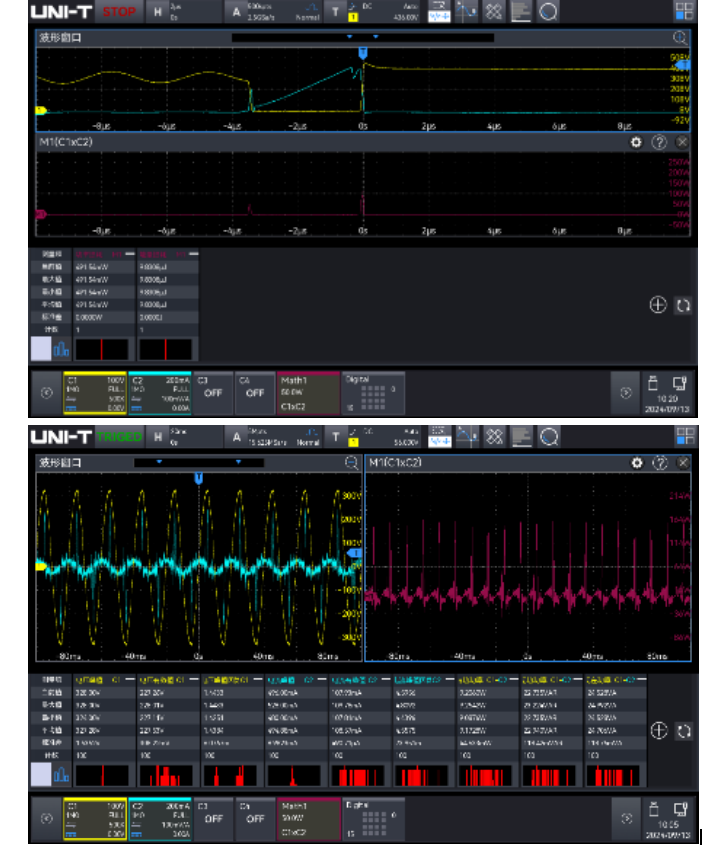Toggle C3 OFF channel in upper screen

point(212,393)
